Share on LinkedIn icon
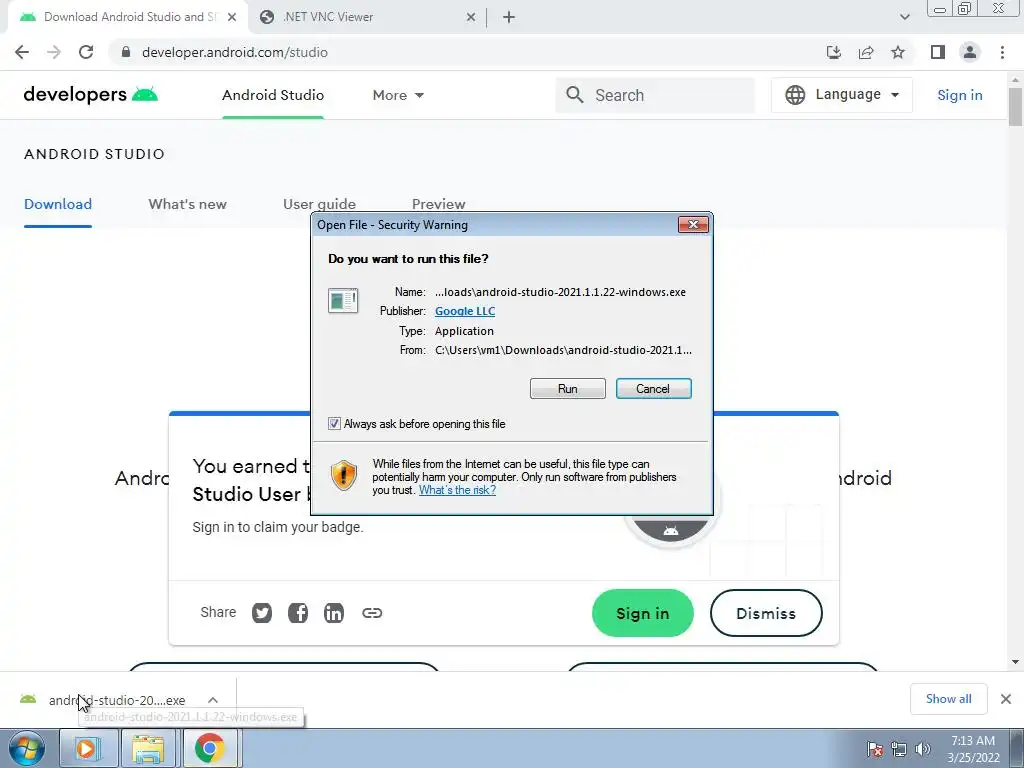The image size is (1024, 768). click(334, 613)
